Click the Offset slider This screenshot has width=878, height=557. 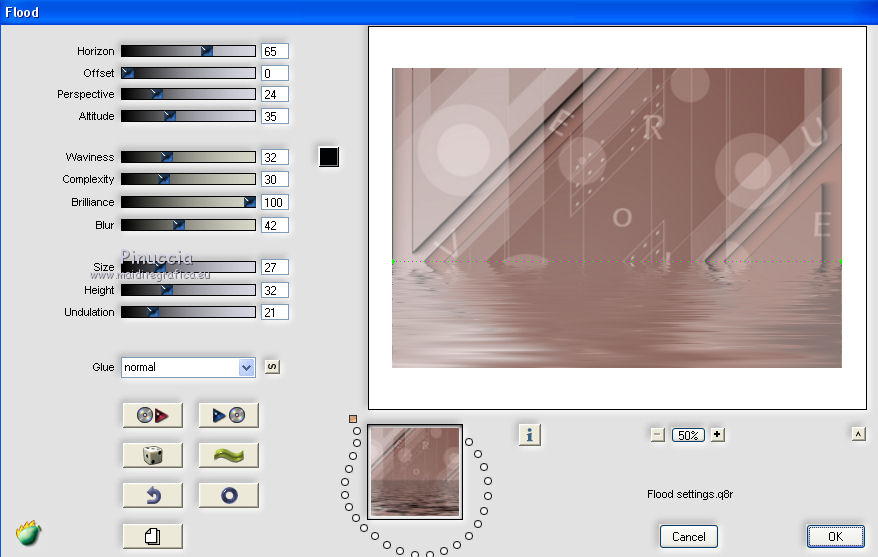click(x=188, y=73)
